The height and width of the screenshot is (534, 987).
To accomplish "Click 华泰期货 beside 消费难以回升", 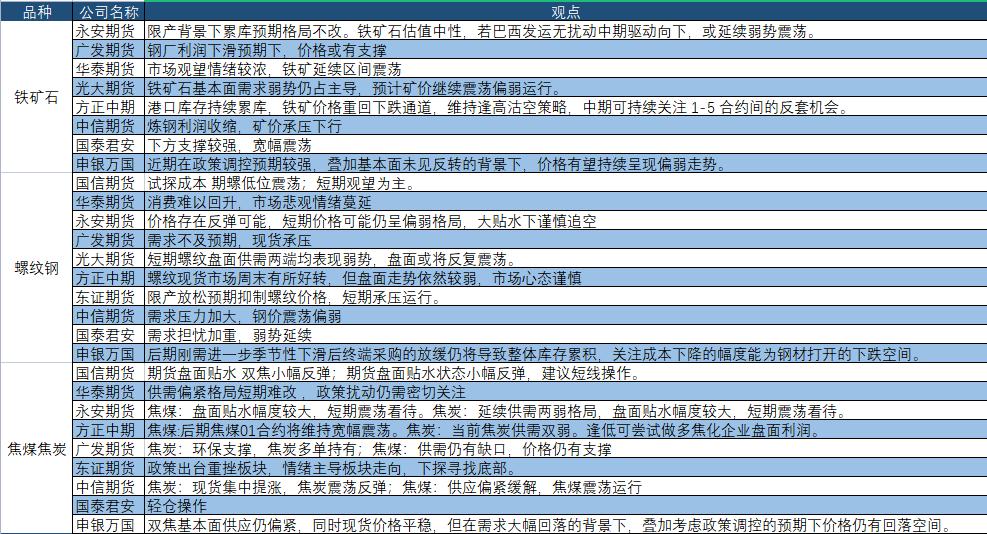I will [109, 202].
